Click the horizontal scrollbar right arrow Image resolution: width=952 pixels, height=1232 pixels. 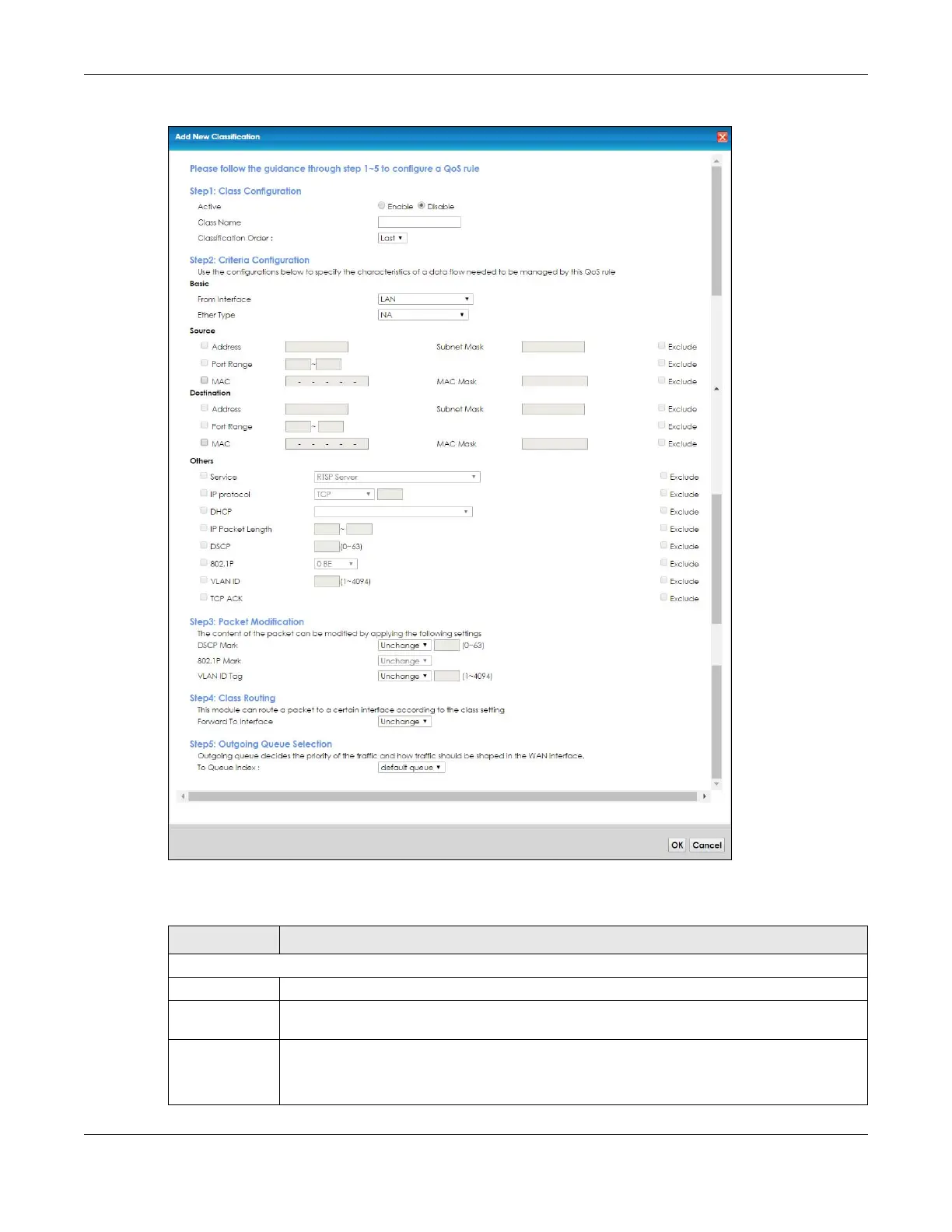(x=705, y=796)
